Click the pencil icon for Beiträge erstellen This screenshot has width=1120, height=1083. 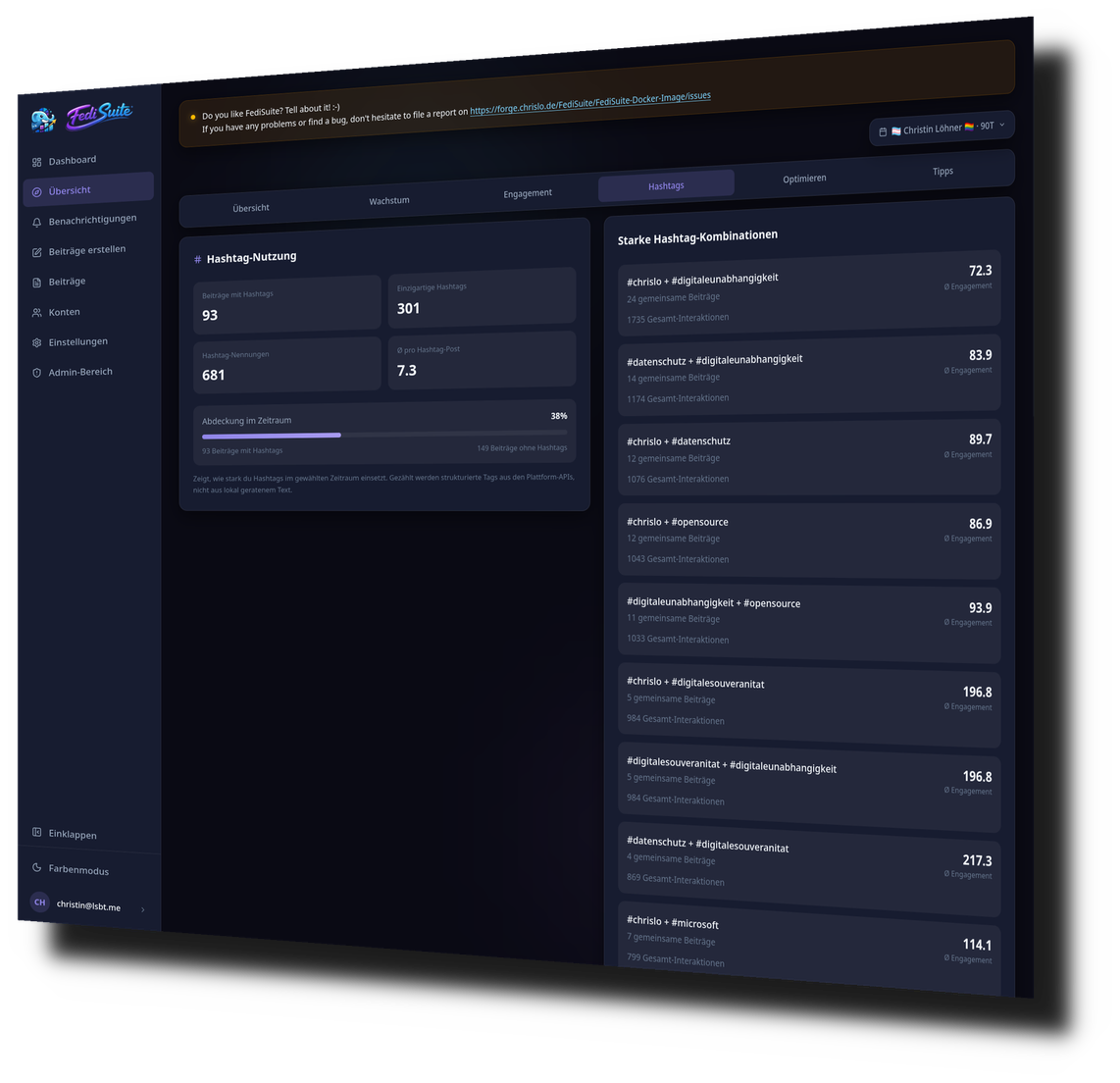pyautogui.click(x=36, y=252)
